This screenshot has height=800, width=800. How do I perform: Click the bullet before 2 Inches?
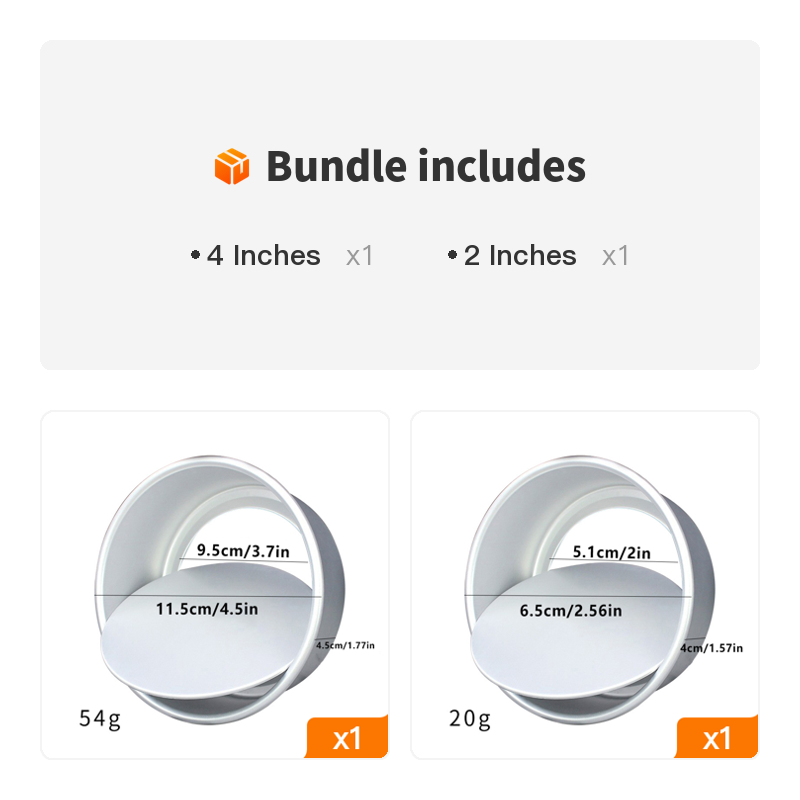pos(452,256)
